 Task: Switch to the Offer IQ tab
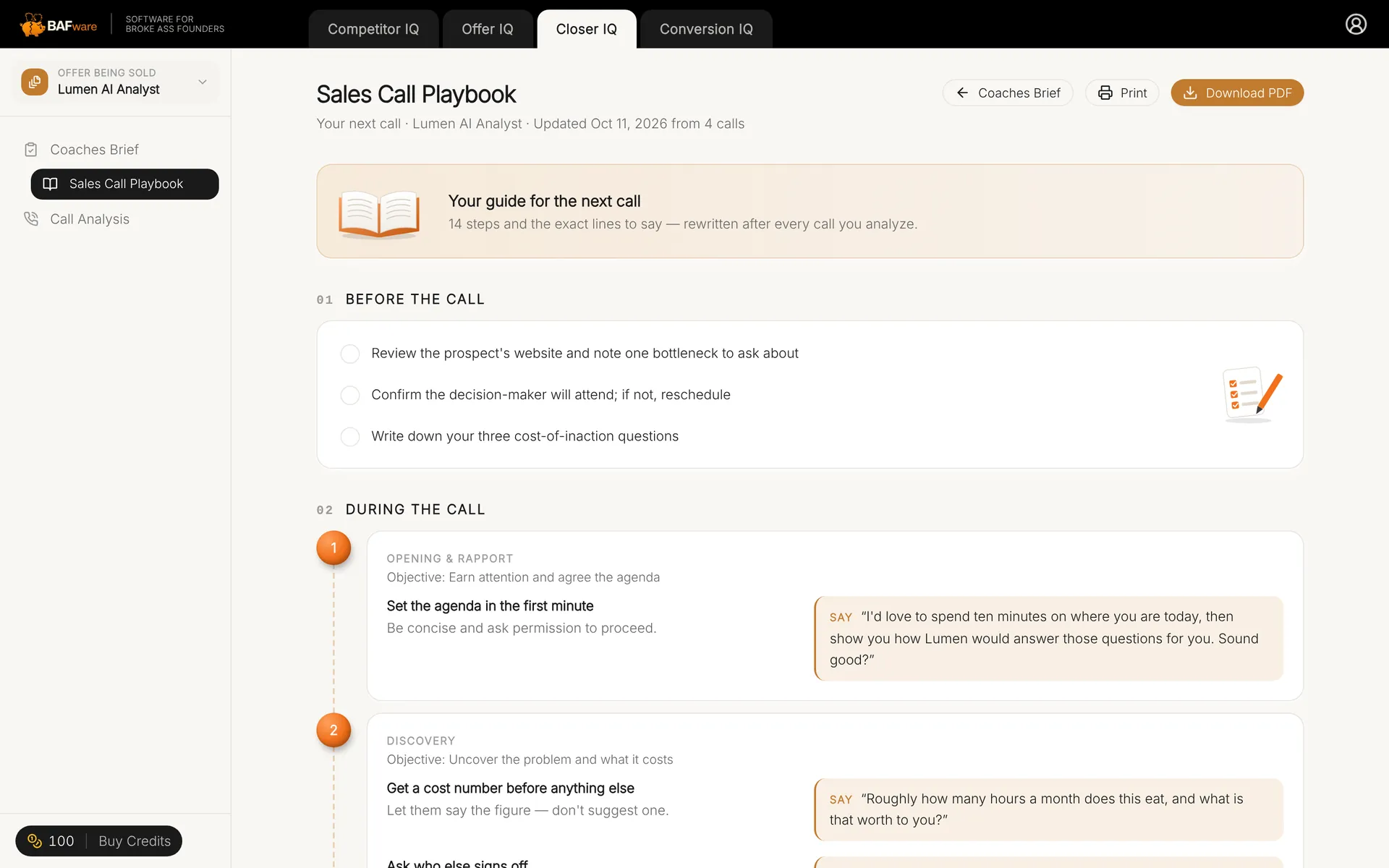[488, 29]
